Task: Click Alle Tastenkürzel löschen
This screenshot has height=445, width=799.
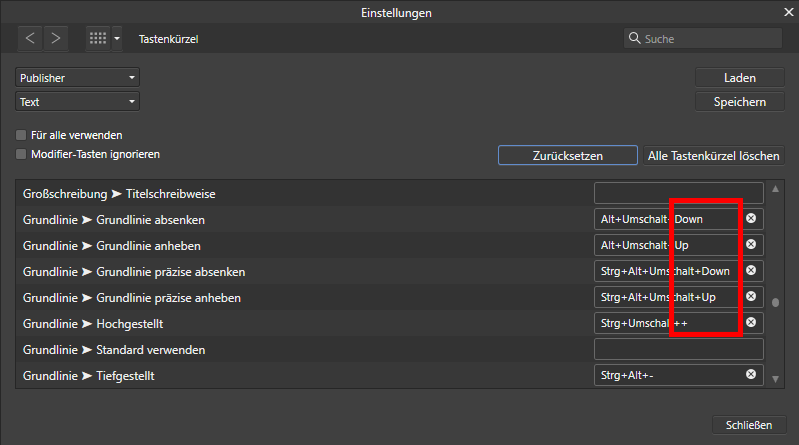Action: tap(713, 155)
